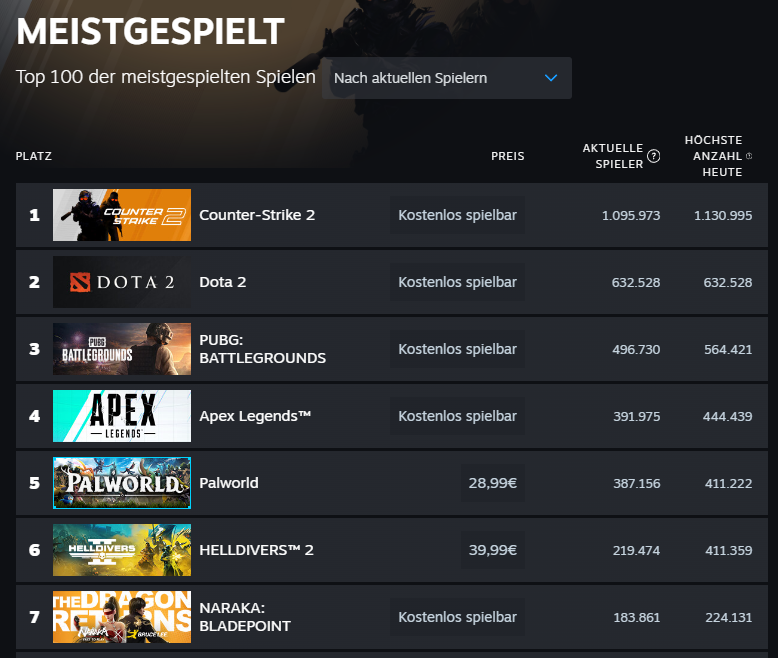
Task: Click the dropdown chevron arrow
Action: click(x=551, y=78)
